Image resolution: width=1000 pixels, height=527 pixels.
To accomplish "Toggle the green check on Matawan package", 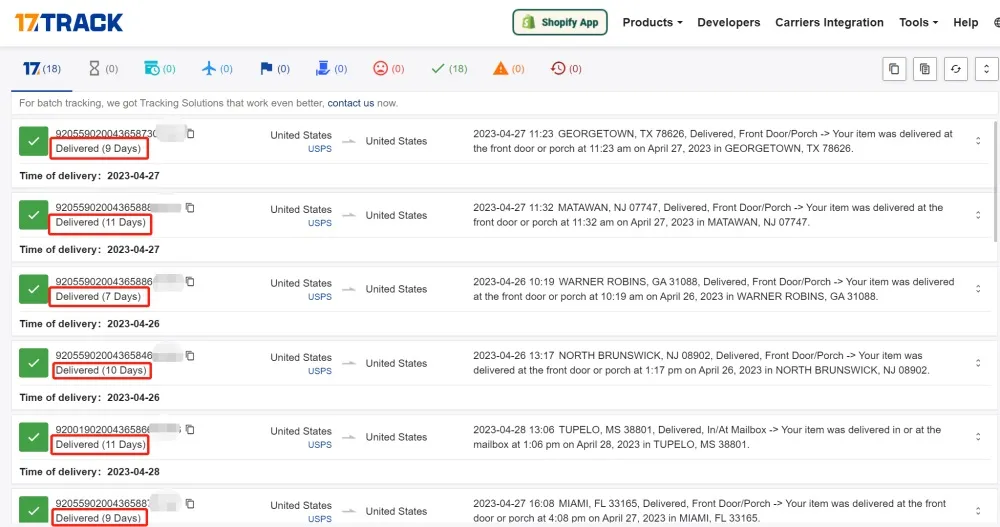I will click(x=34, y=215).
